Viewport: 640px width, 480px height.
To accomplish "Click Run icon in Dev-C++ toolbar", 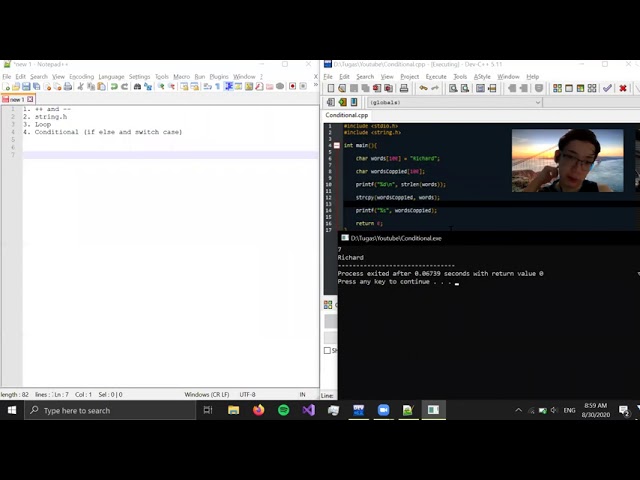I will coord(569,88).
